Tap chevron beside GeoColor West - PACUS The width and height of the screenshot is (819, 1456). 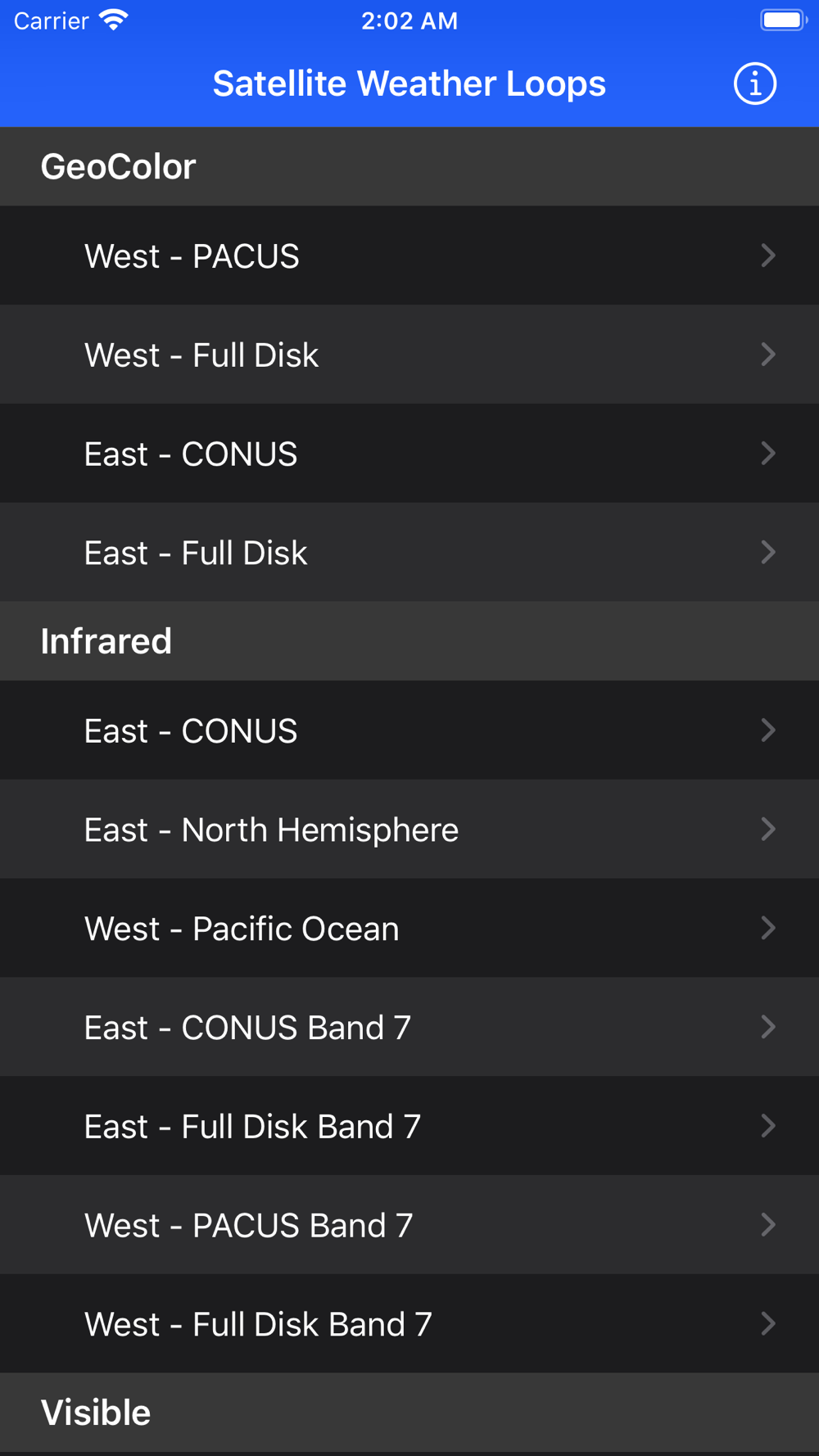768,255
